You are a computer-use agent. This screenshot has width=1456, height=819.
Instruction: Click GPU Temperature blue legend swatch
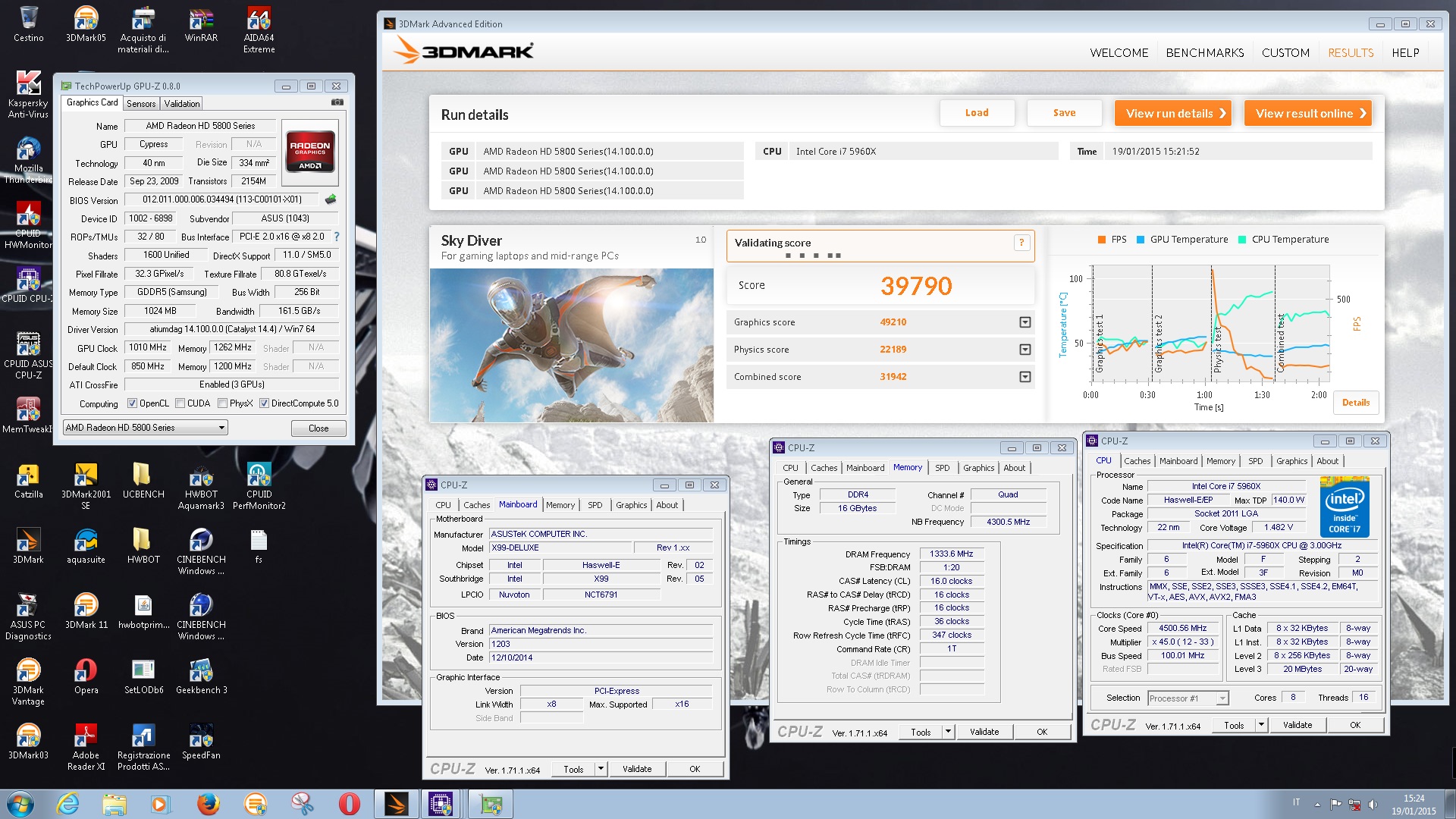[x=1141, y=240]
